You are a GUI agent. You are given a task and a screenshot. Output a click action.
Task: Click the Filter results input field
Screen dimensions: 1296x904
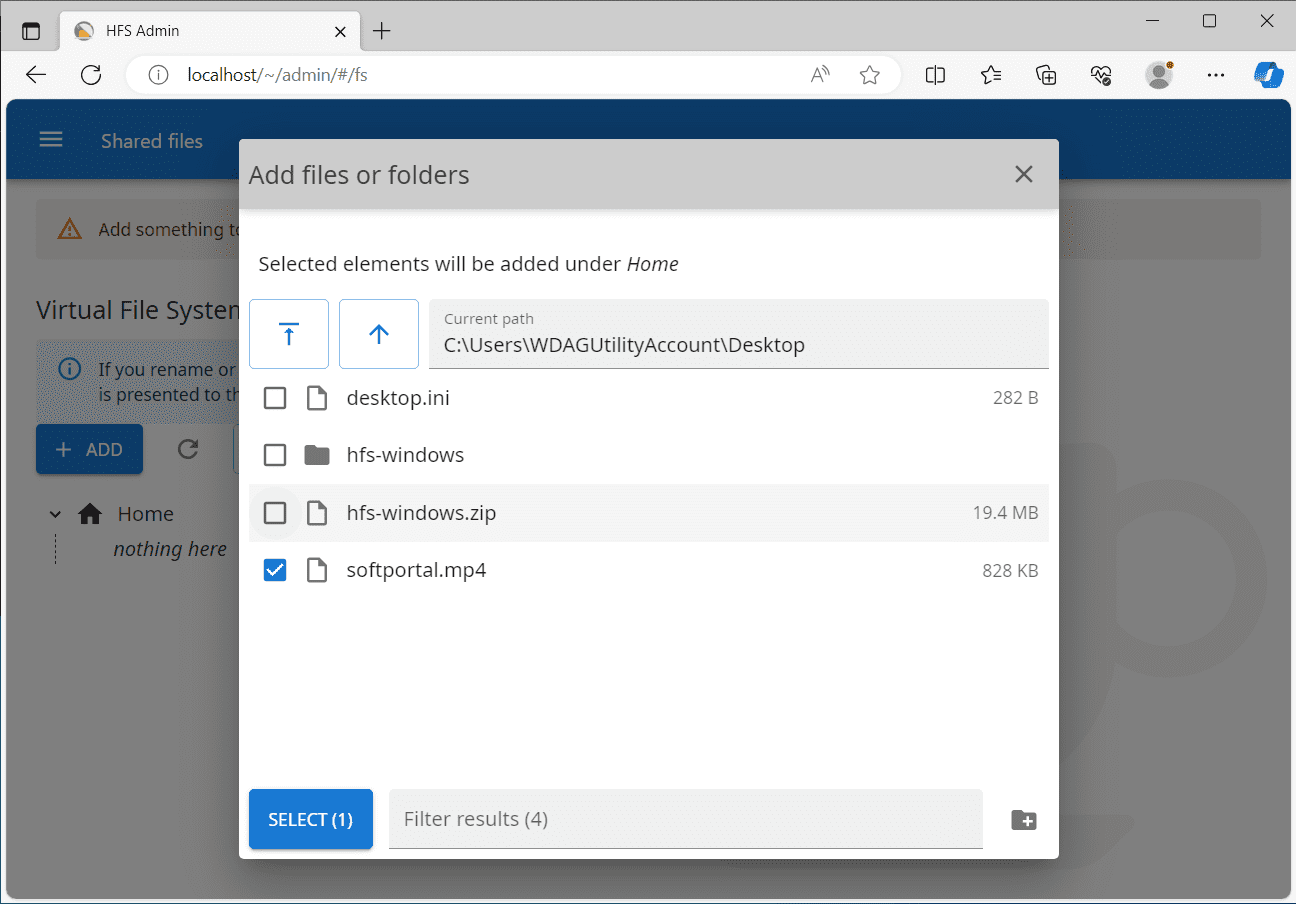[685, 820]
